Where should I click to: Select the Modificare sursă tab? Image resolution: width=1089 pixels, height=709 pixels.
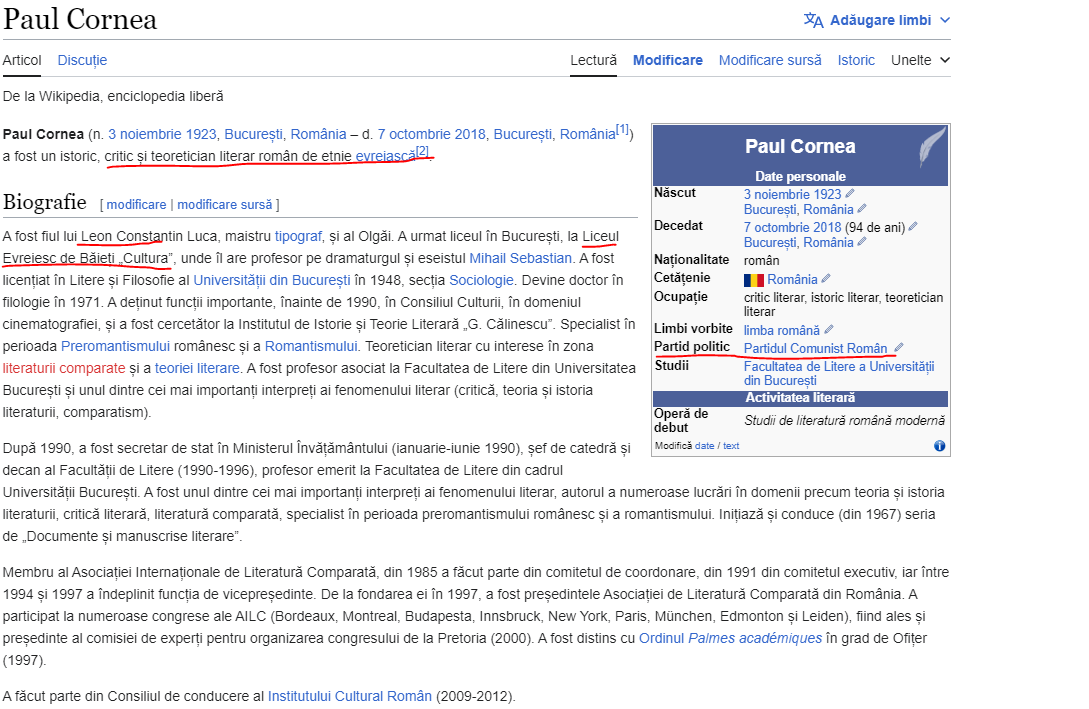(769, 60)
